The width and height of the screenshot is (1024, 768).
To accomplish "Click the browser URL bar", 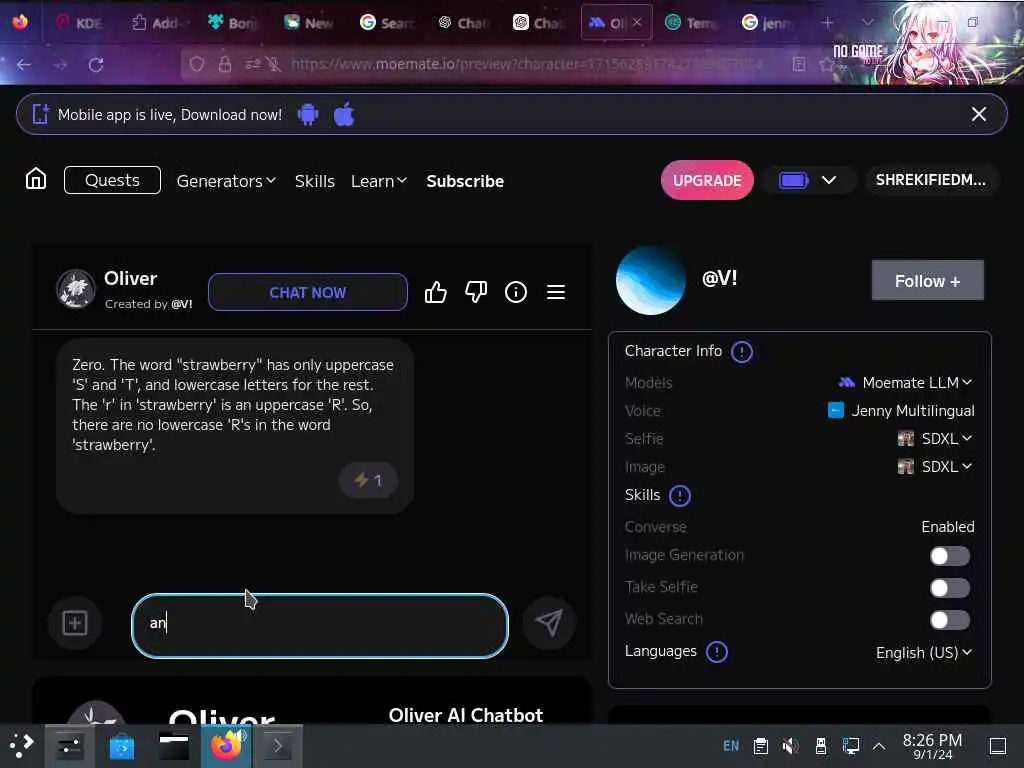I will [x=526, y=64].
